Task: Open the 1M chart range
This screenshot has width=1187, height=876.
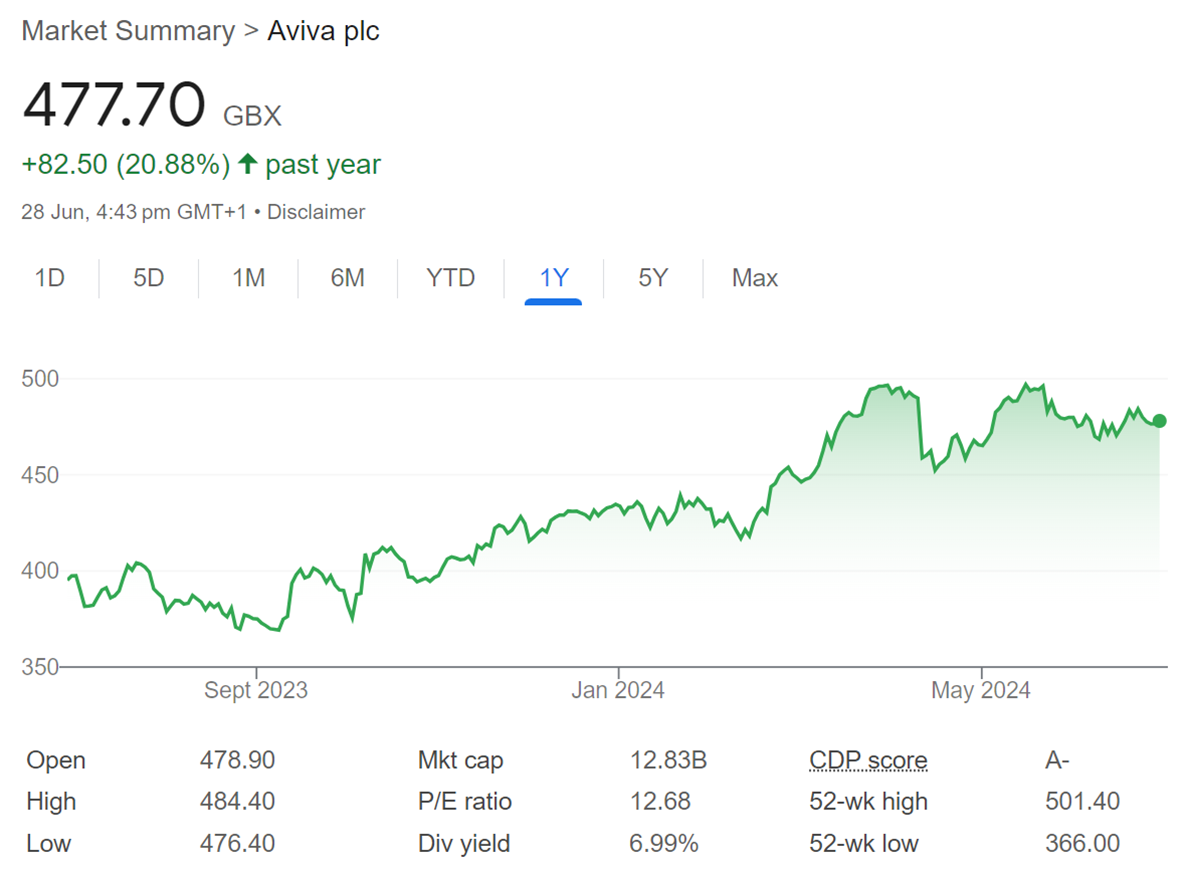Action: coord(248,278)
